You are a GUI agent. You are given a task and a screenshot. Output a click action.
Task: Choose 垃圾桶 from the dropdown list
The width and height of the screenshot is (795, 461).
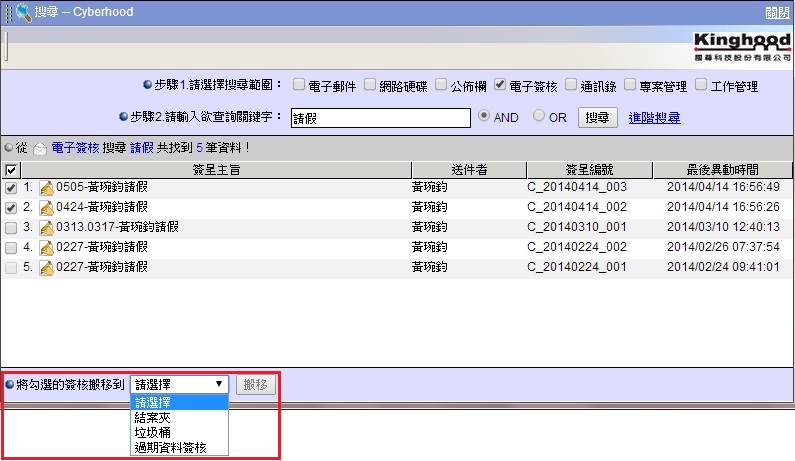(154, 433)
